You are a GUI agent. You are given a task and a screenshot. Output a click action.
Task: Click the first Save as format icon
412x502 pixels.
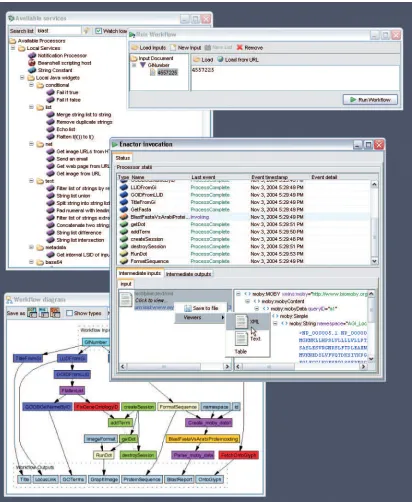32,313
